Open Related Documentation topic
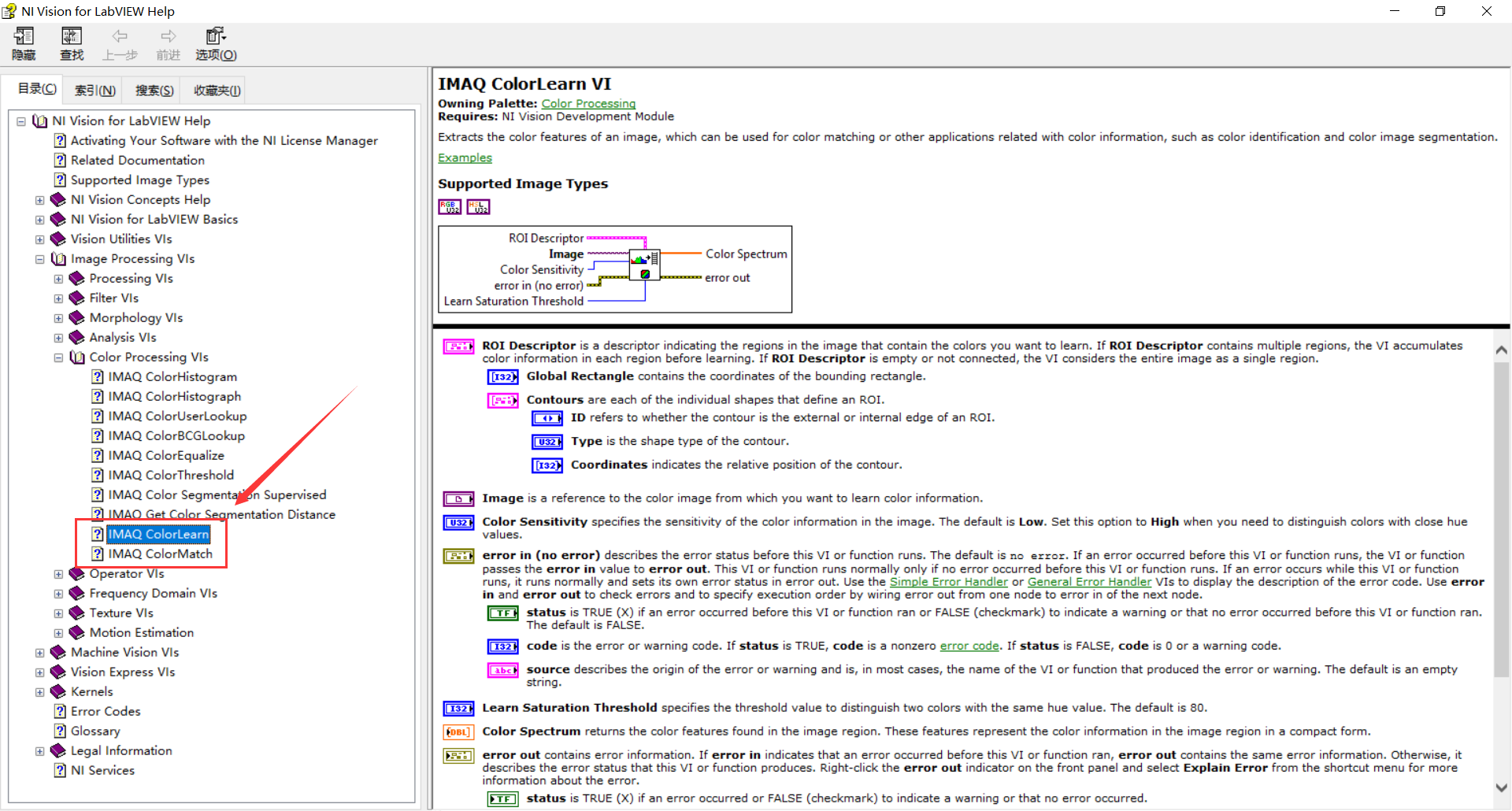Screen dimensions: 1512x811 [x=138, y=161]
